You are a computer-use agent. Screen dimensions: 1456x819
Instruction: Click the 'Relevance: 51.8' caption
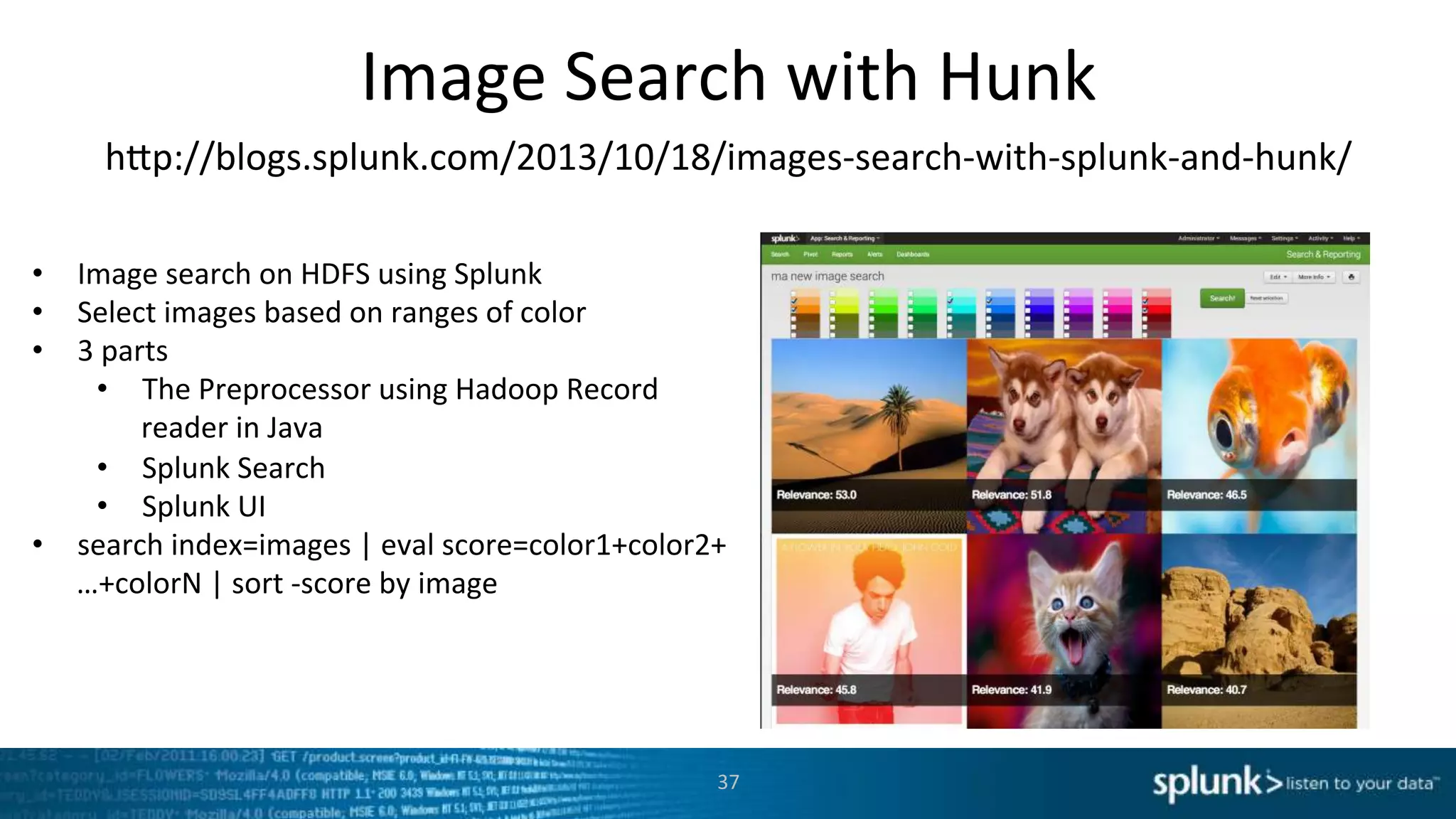point(1011,495)
